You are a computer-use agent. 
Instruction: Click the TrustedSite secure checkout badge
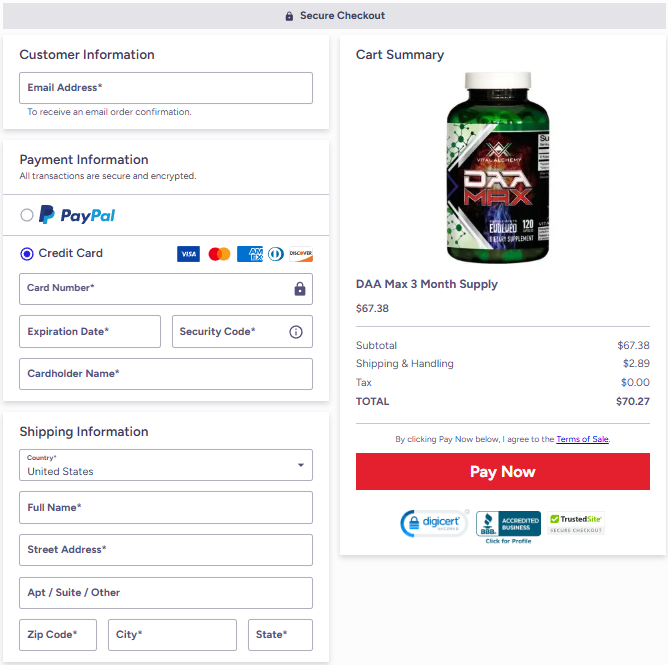(x=576, y=523)
